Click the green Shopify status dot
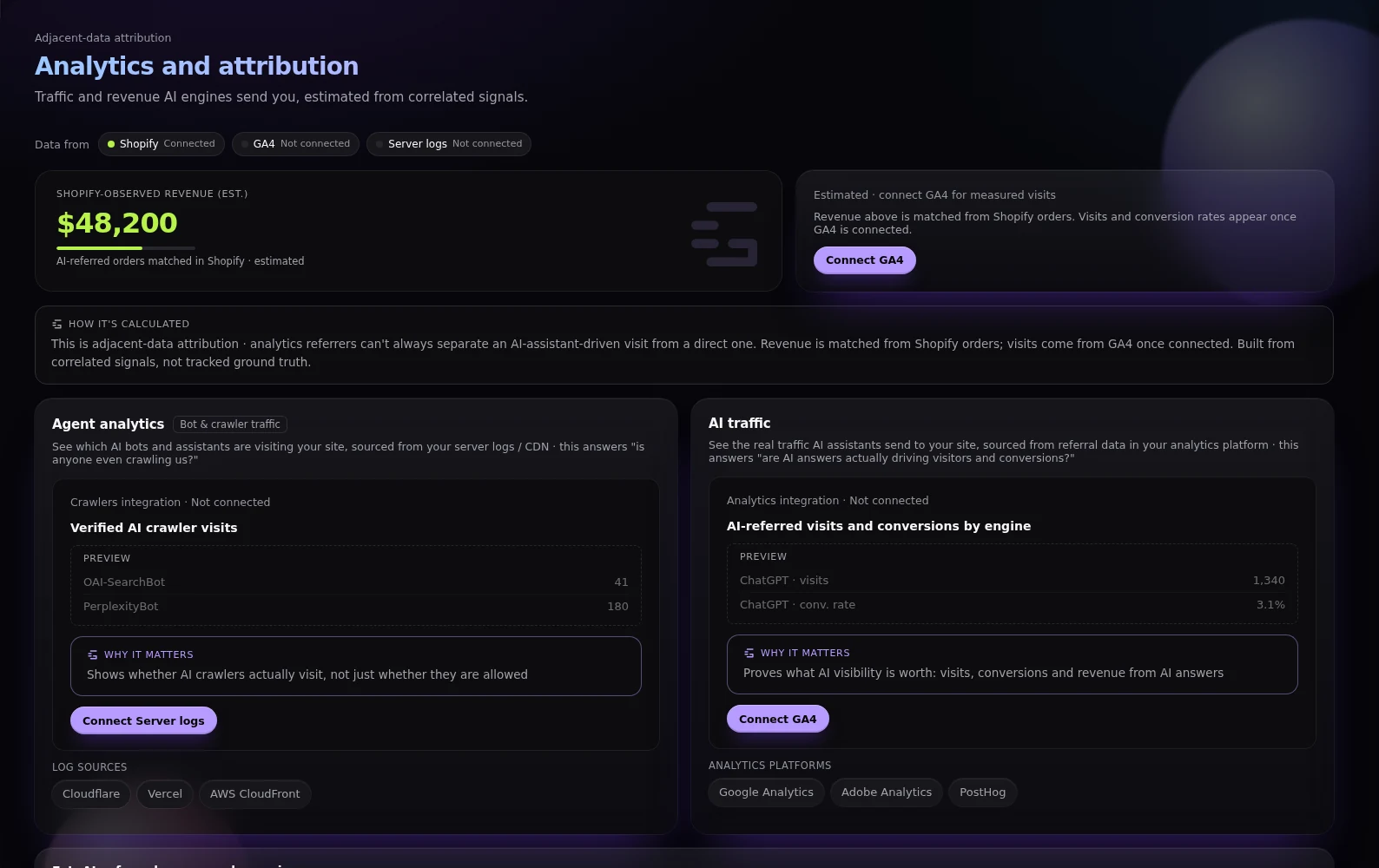Image resolution: width=1379 pixels, height=868 pixels. point(111,144)
